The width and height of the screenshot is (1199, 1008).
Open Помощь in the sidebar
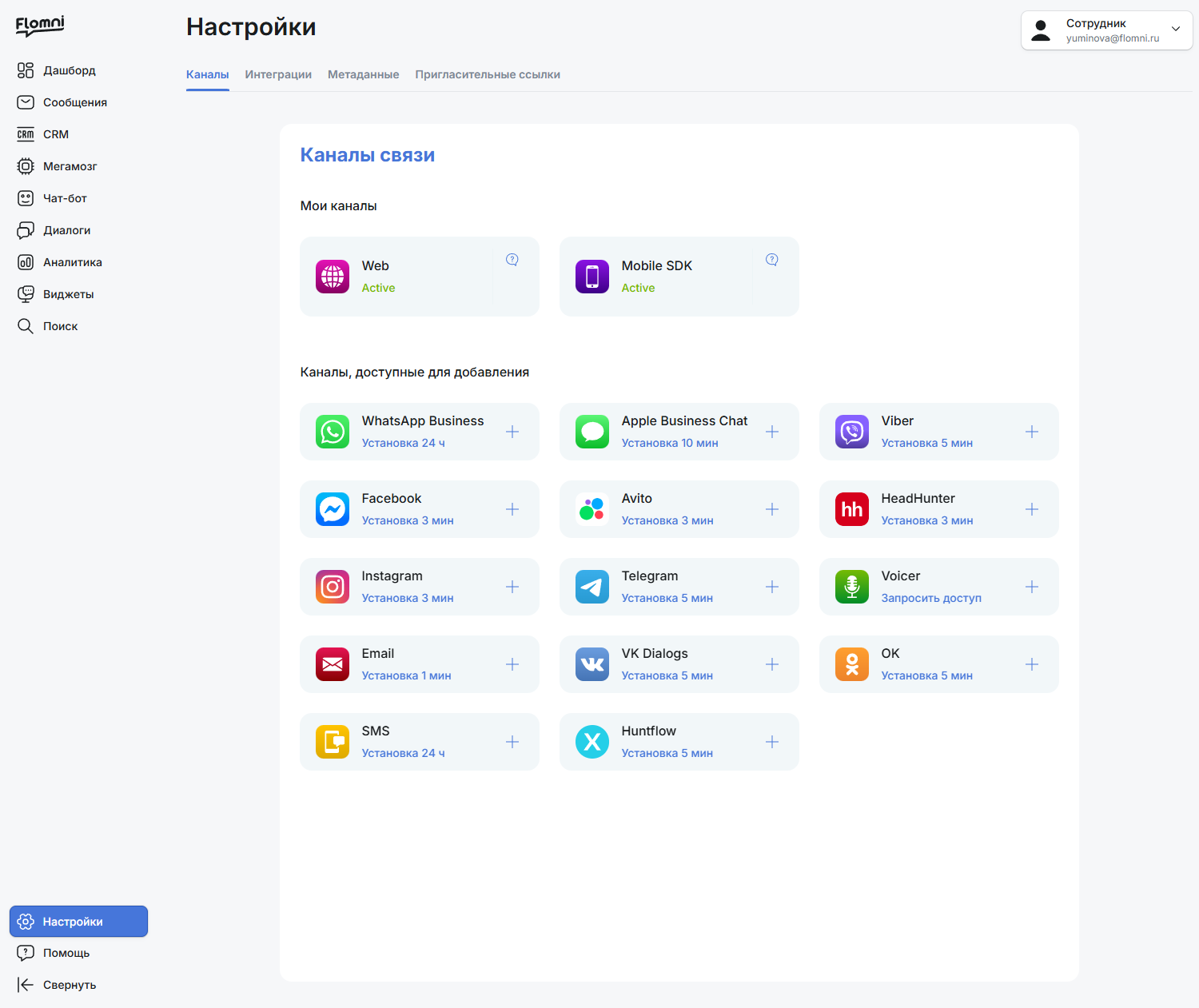point(53,953)
